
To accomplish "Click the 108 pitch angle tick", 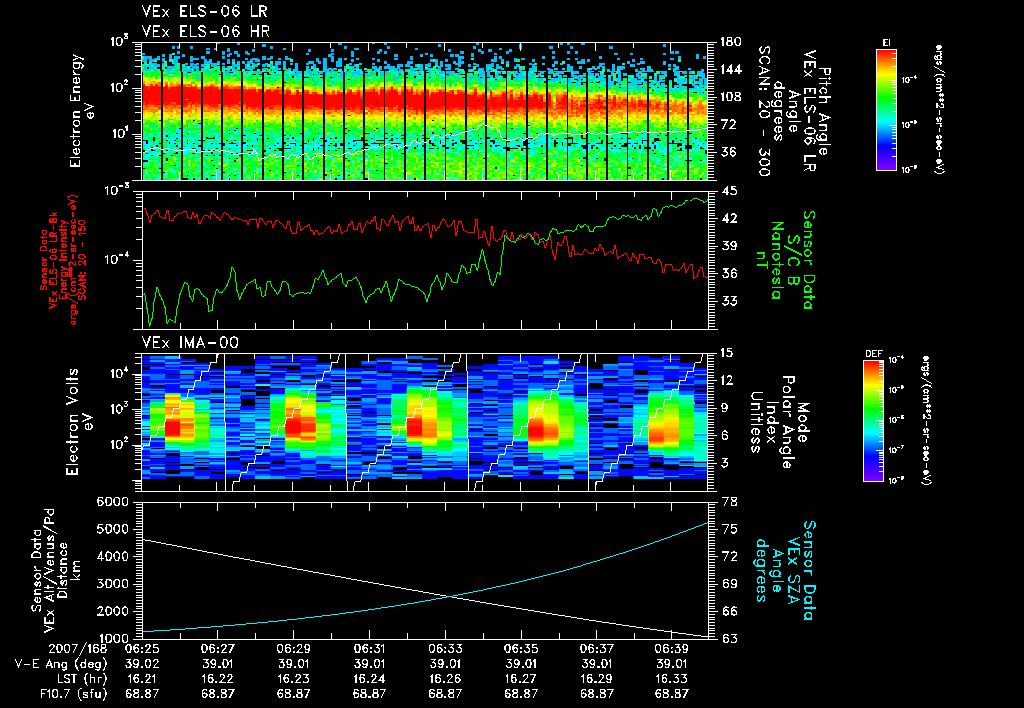I will [730, 97].
